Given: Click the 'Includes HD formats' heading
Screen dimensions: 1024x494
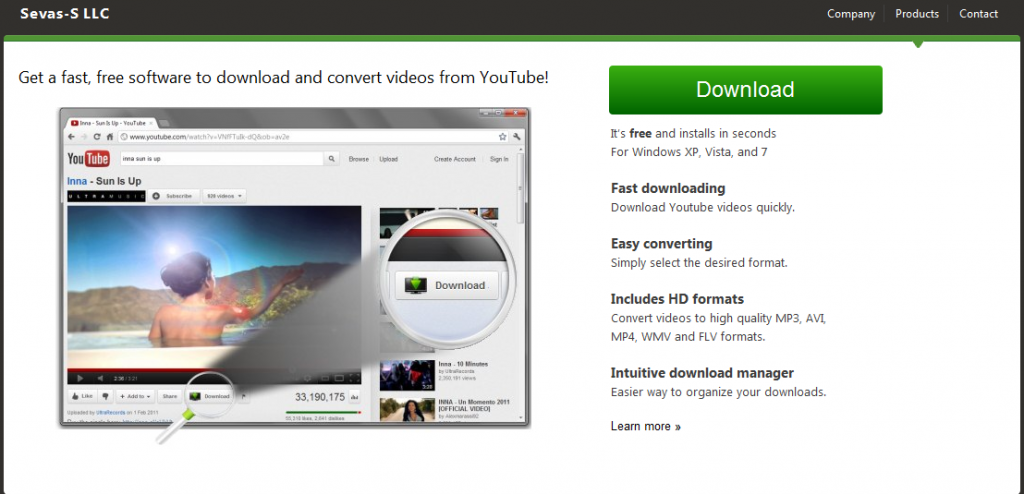Looking at the screenshot, I should [x=677, y=299].
